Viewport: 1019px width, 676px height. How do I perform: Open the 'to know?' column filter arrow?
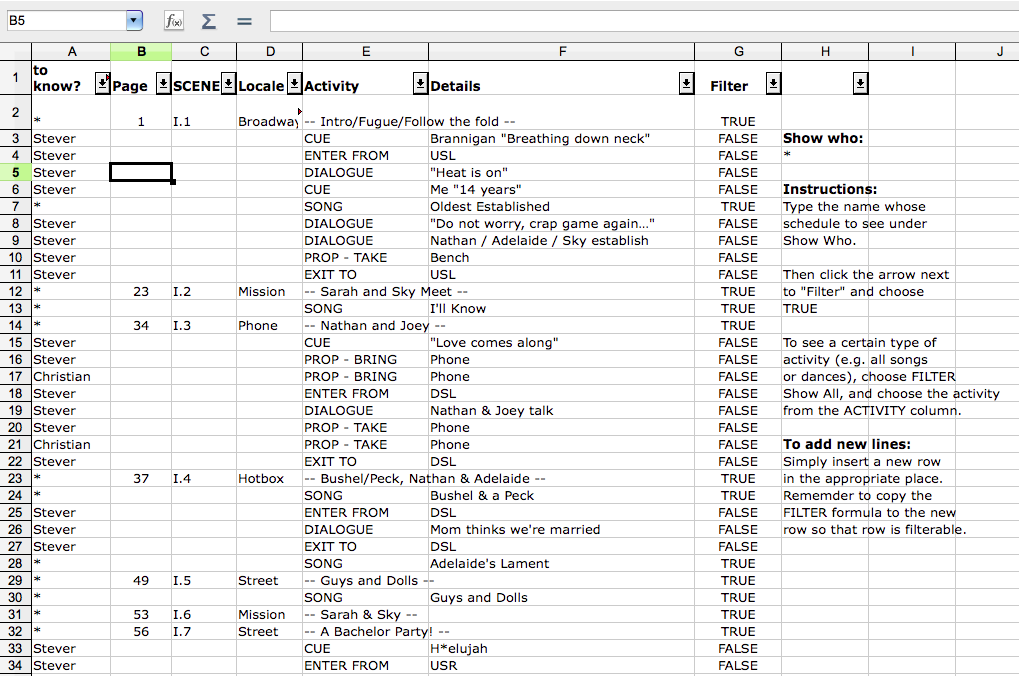pos(103,84)
